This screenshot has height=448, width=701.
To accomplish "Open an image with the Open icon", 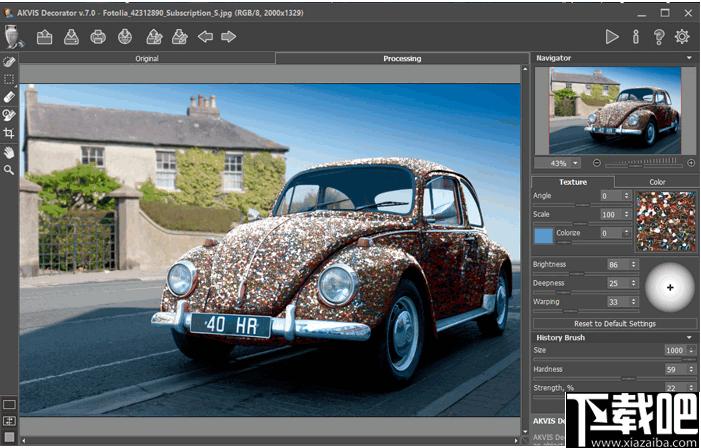I will [44, 37].
